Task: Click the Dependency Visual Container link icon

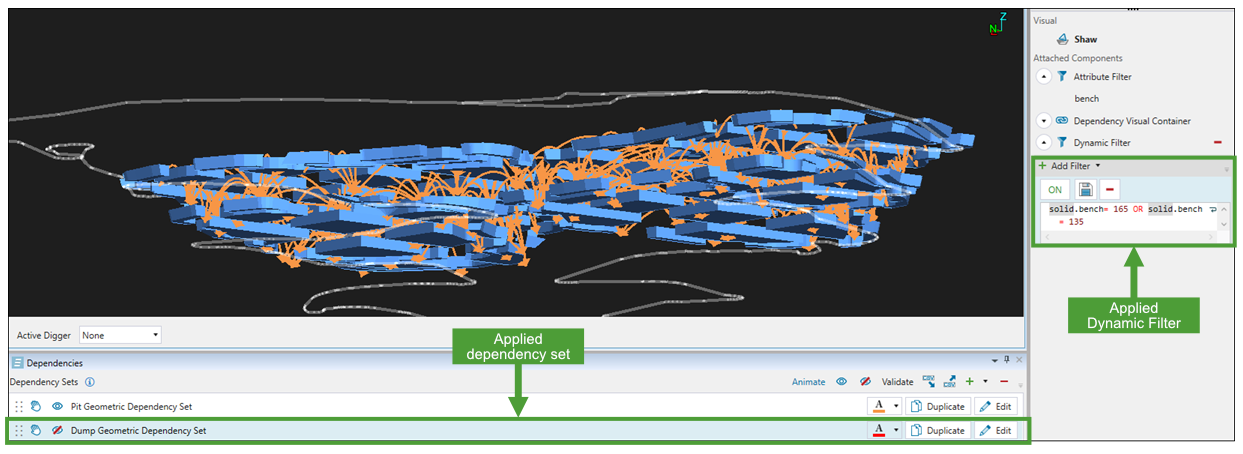Action: (x=1062, y=120)
